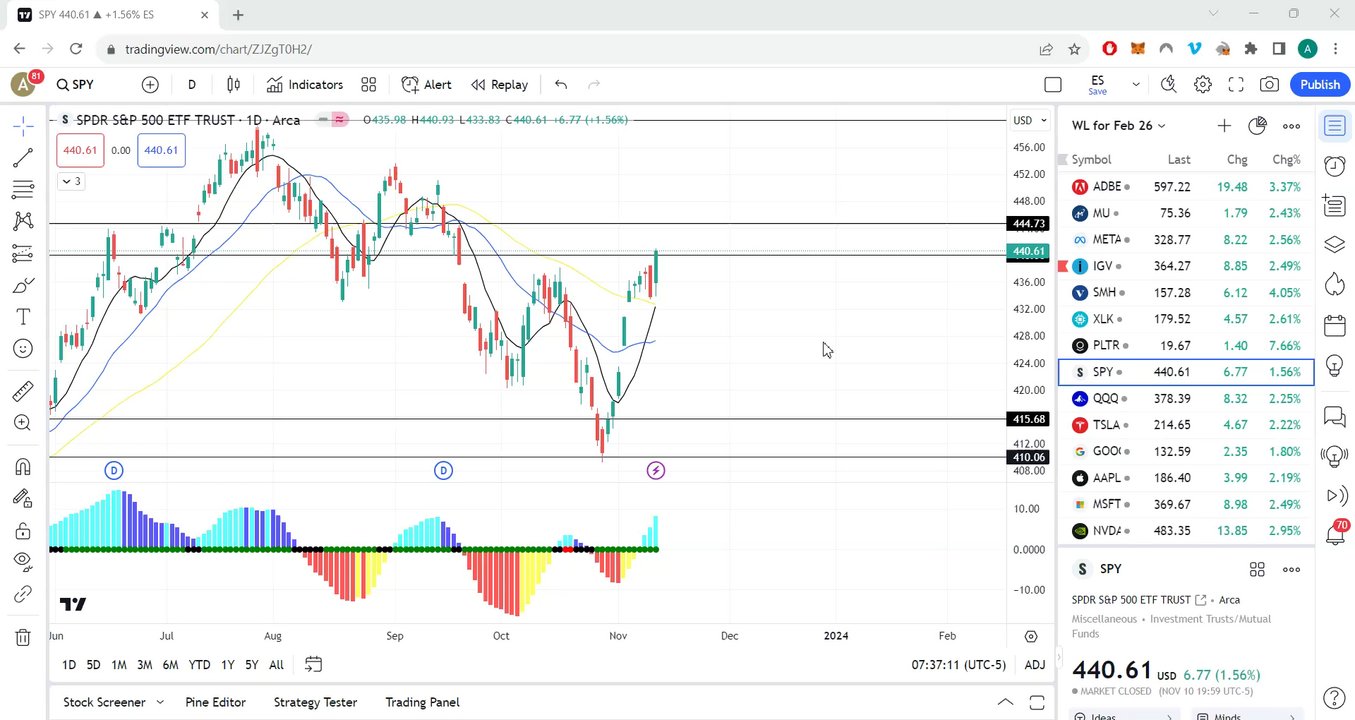This screenshot has width=1355, height=720.
Task: Open the SPDR S&P 500 ETF TRUST link
Action: click(x=1138, y=600)
